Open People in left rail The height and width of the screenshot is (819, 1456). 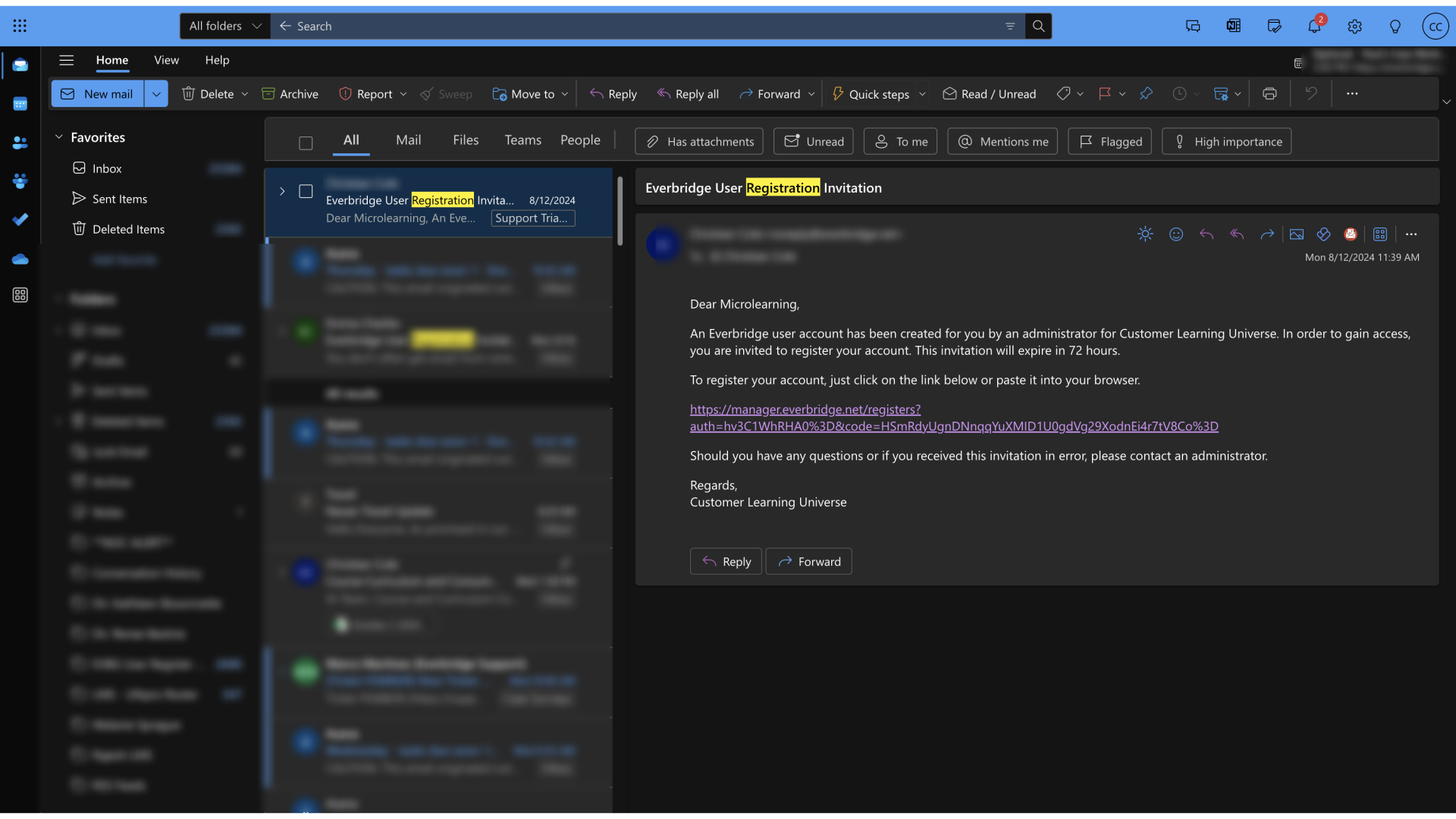coord(20,143)
